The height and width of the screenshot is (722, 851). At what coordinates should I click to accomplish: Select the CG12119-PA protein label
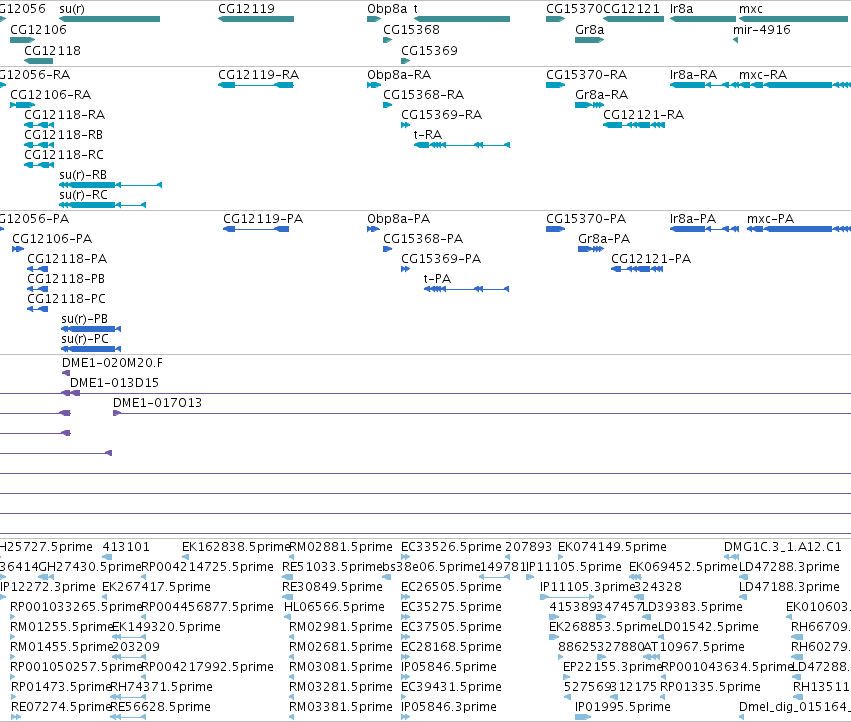[263, 219]
